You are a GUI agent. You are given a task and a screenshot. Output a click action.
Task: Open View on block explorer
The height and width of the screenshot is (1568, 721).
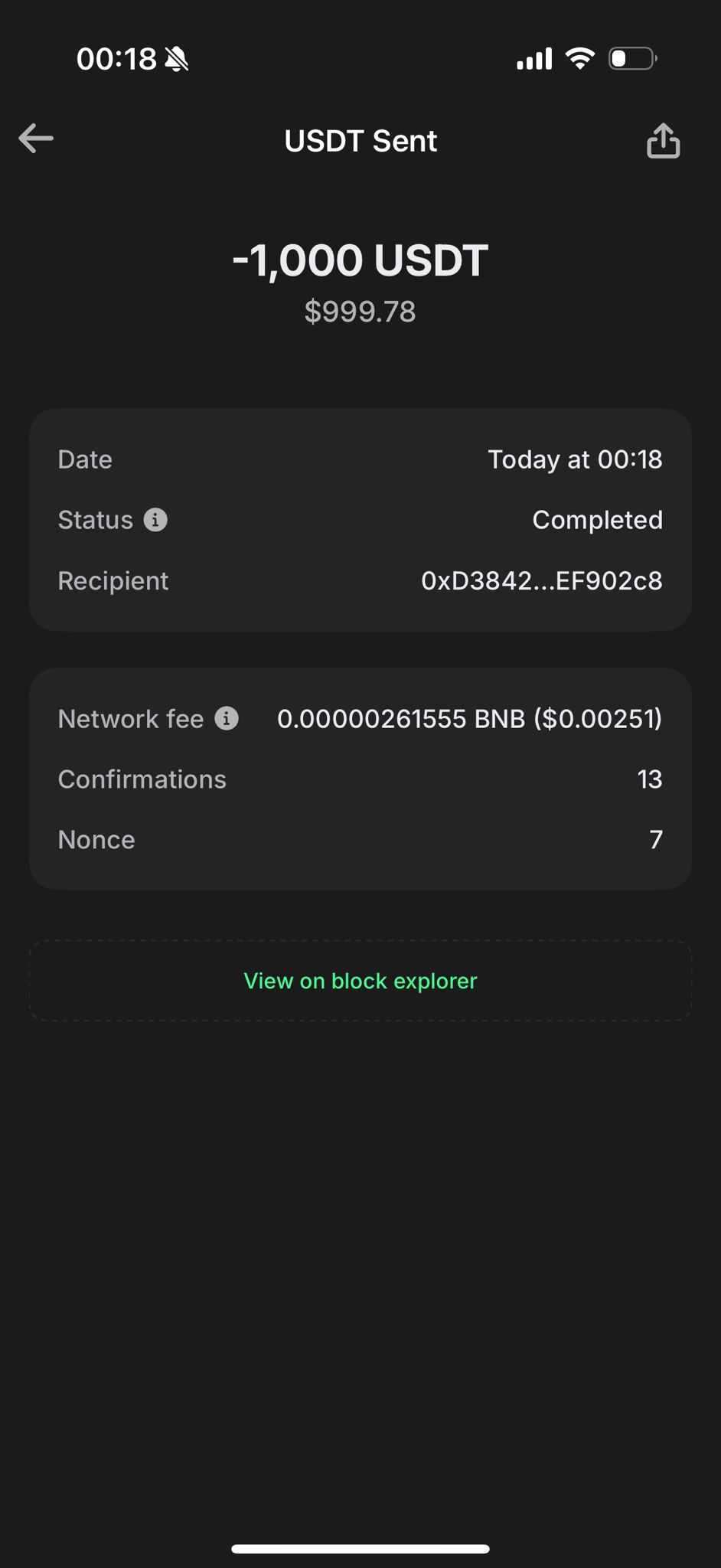pyautogui.click(x=360, y=981)
